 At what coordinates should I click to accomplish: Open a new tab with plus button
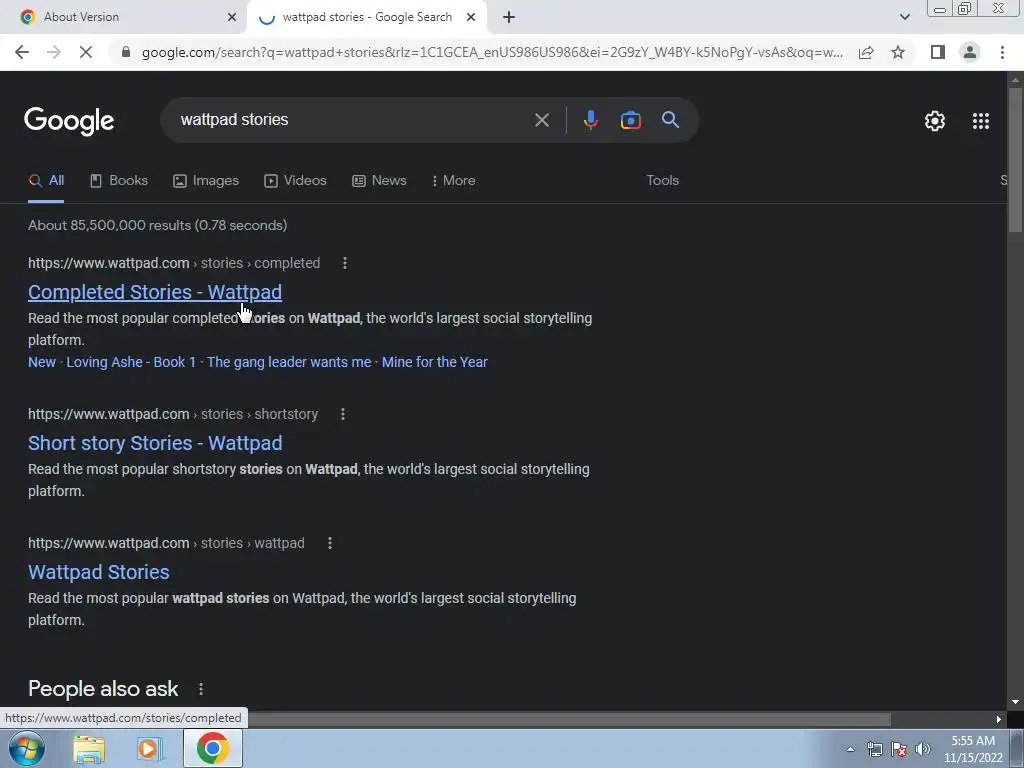coord(509,17)
